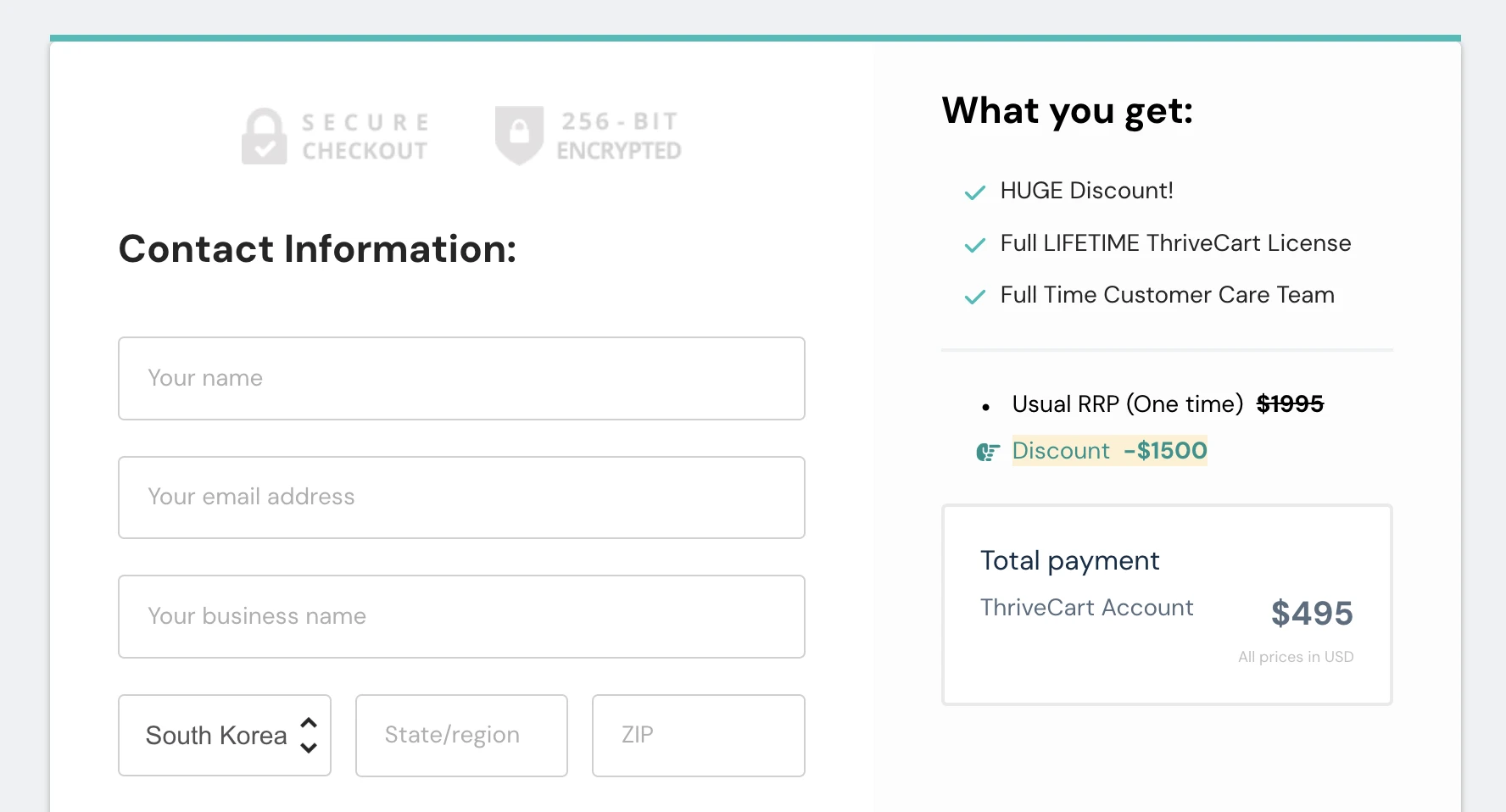Focus the State/region field
Viewport: 1506px width, 812px height.
click(461, 735)
